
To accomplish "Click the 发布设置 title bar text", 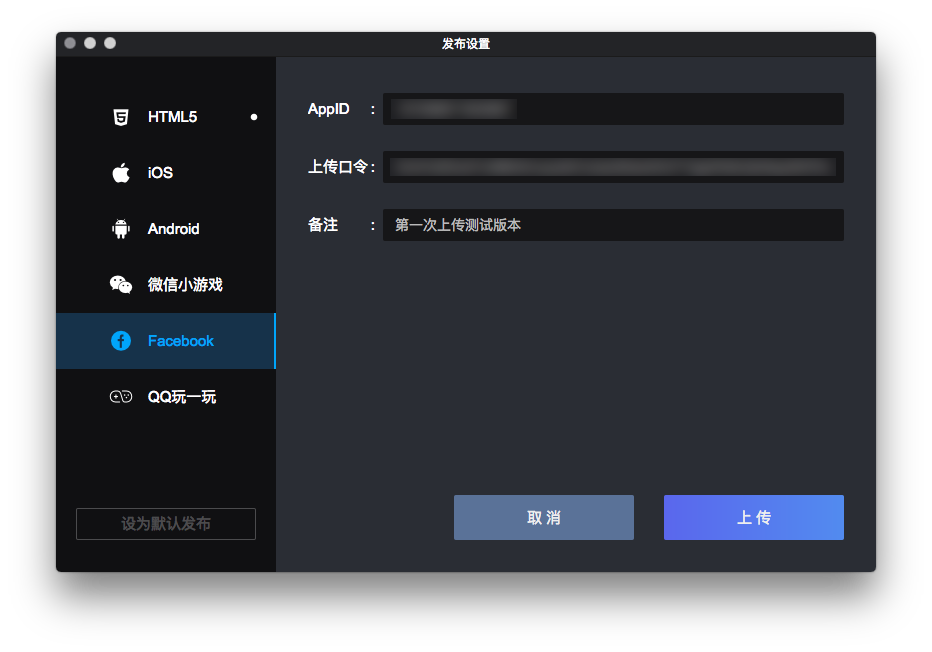I will [x=466, y=44].
